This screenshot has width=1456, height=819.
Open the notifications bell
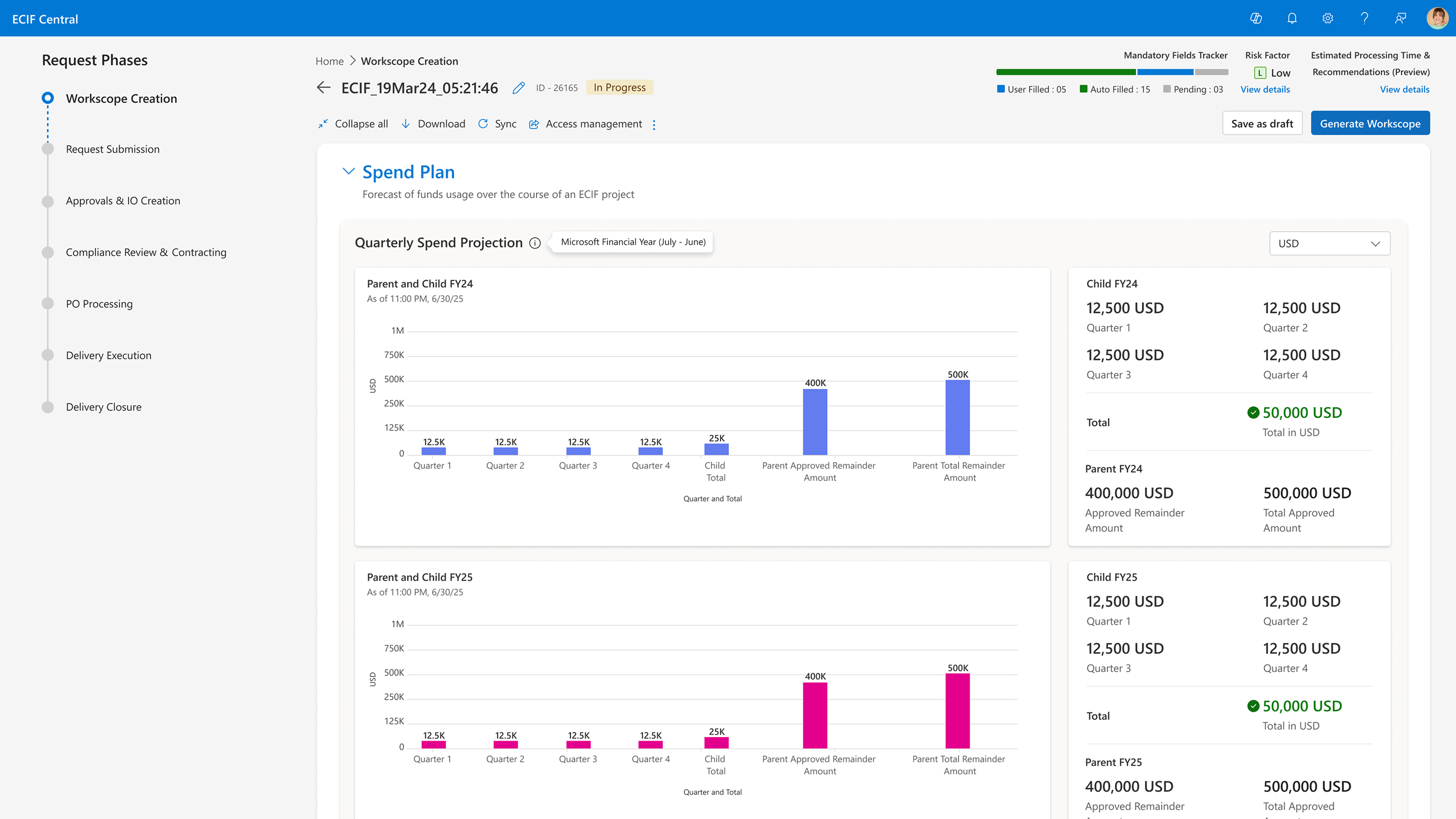pos(1292,19)
